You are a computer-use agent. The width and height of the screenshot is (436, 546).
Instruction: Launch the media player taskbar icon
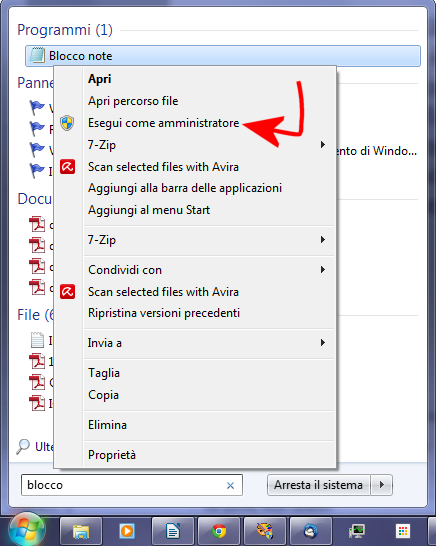click(x=127, y=531)
